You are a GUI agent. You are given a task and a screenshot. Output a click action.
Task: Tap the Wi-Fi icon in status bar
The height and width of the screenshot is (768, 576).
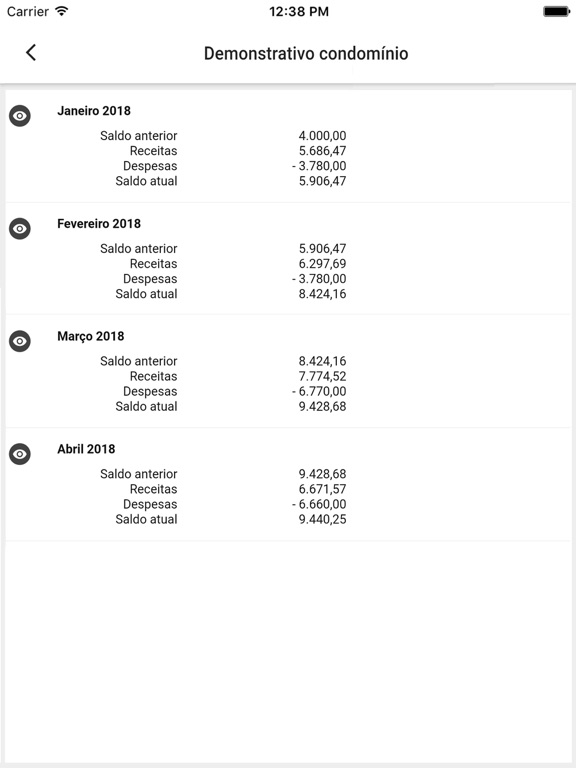point(62,11)
